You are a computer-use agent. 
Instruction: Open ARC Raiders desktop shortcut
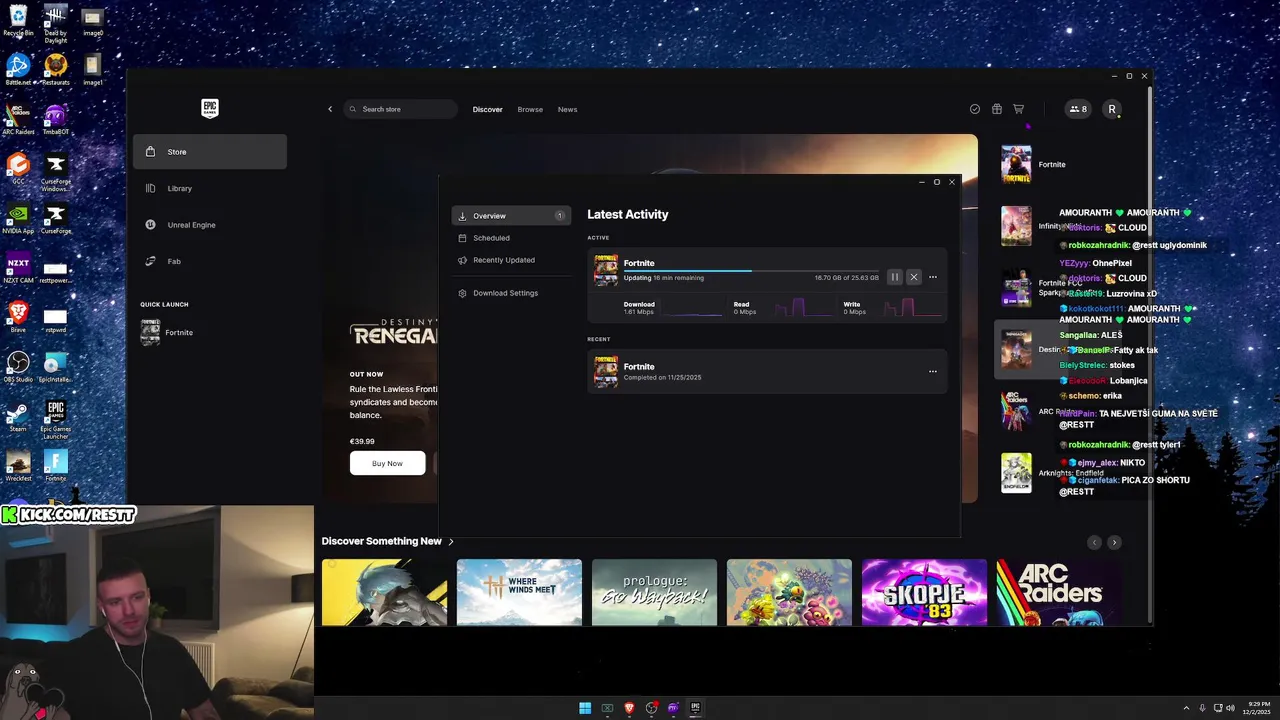point(18,119)
